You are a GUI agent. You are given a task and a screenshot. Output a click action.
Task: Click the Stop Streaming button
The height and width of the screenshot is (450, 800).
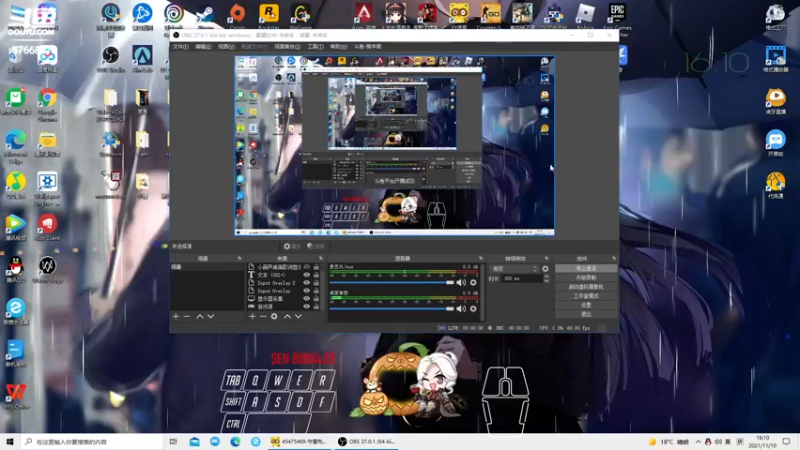pyautogui.click(x=586, y=268)
